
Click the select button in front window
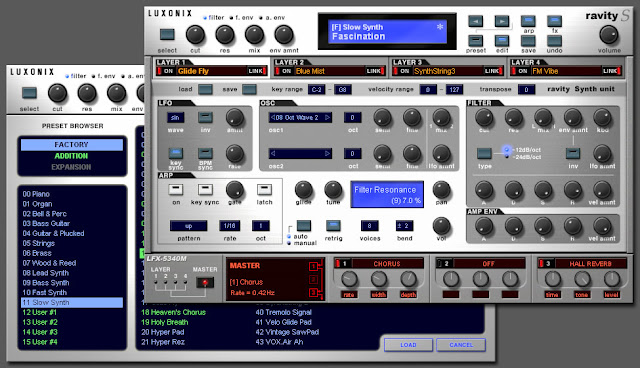tap(167, 34)
